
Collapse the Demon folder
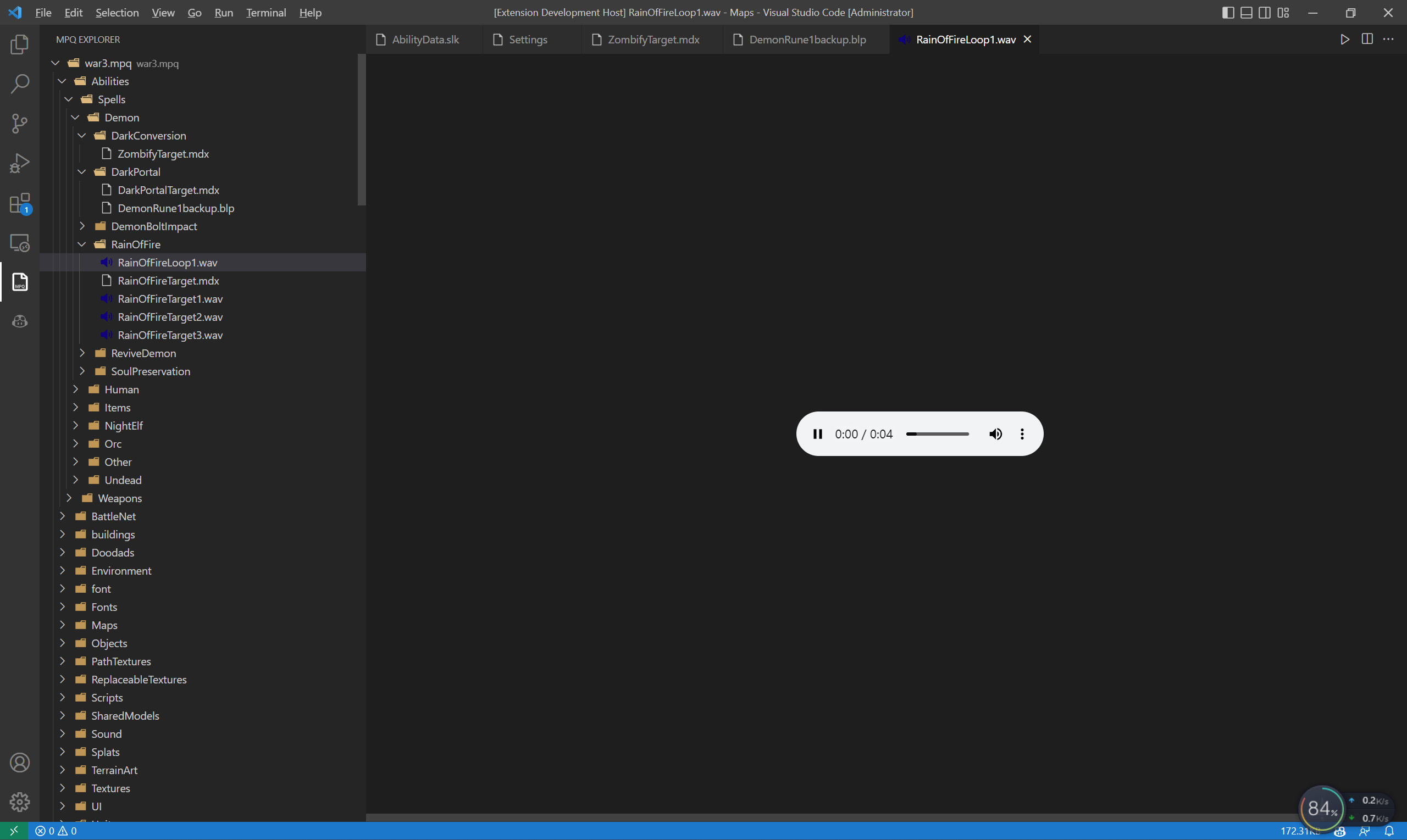click(75, 117)
